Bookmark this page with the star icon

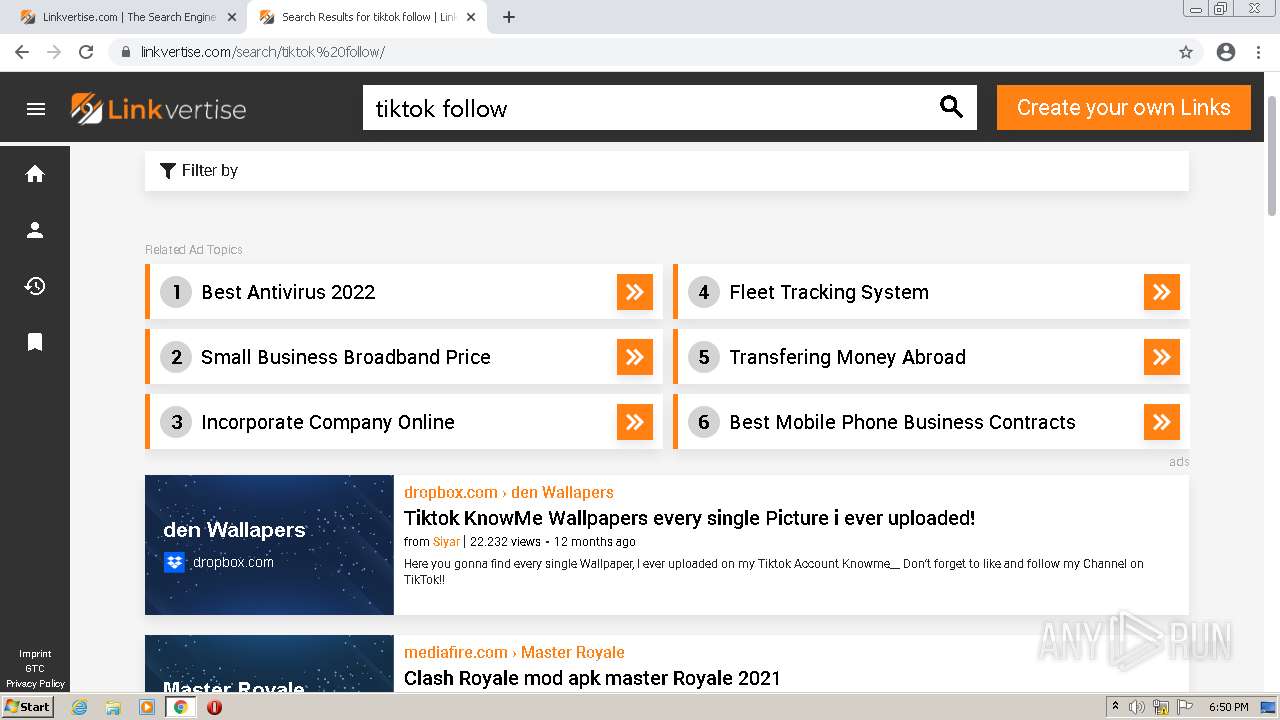(1186, 52)
